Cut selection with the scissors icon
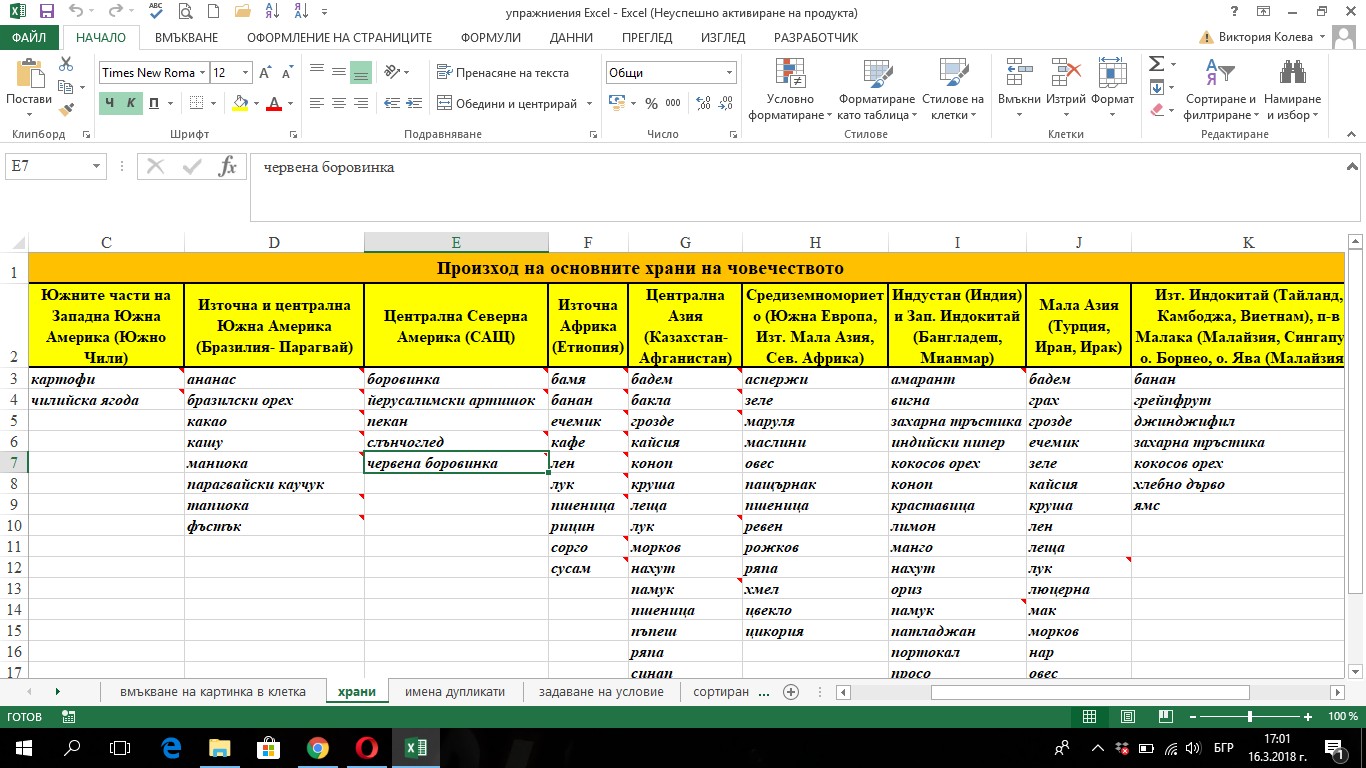The width and height of the screenshot is (1366, 768). pyautogui.click(x=67, y=64)
